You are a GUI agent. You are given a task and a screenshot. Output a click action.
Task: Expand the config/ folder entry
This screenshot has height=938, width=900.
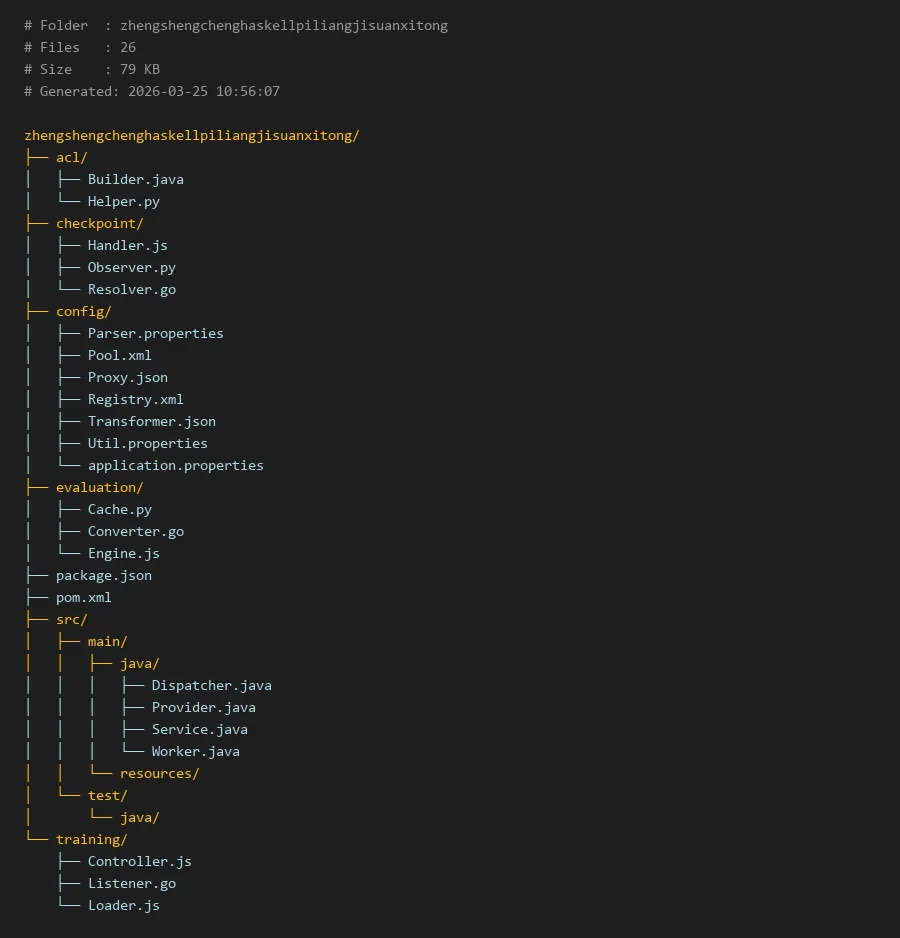click(83, 311)
